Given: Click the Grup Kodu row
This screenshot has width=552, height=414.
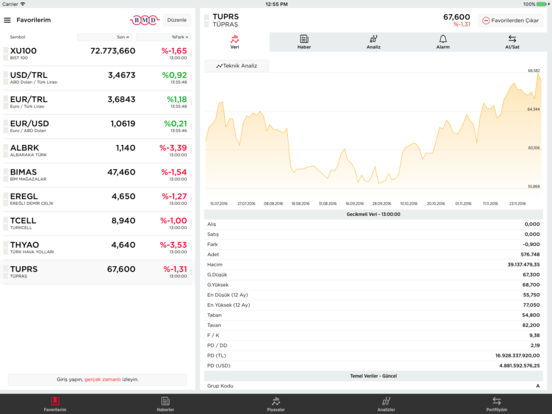Looking at the screenshot, I should coord(374,386).
